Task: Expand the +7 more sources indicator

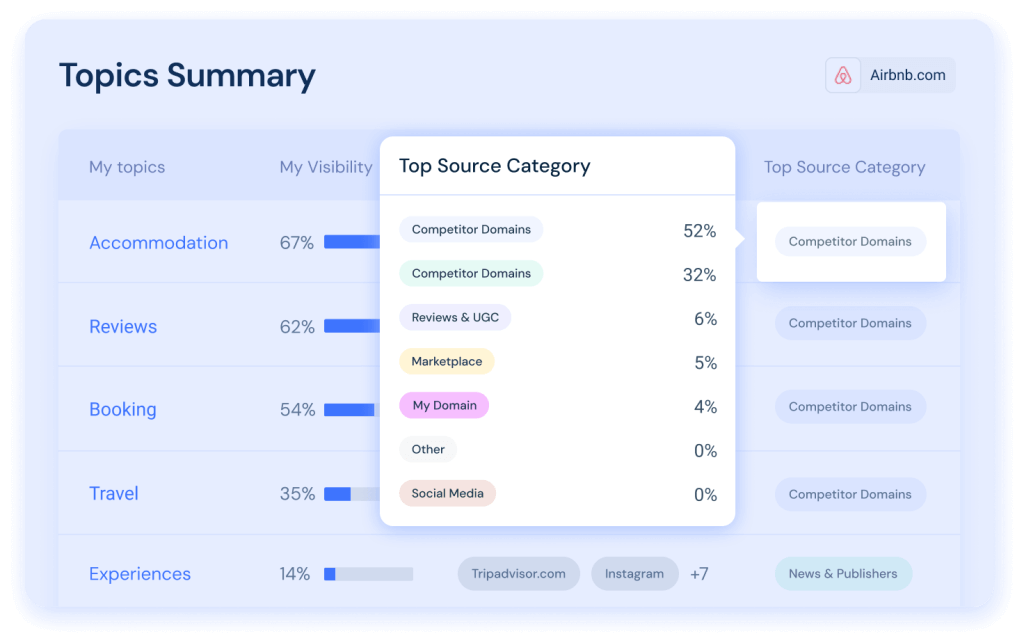Action: tap(699, 574)
